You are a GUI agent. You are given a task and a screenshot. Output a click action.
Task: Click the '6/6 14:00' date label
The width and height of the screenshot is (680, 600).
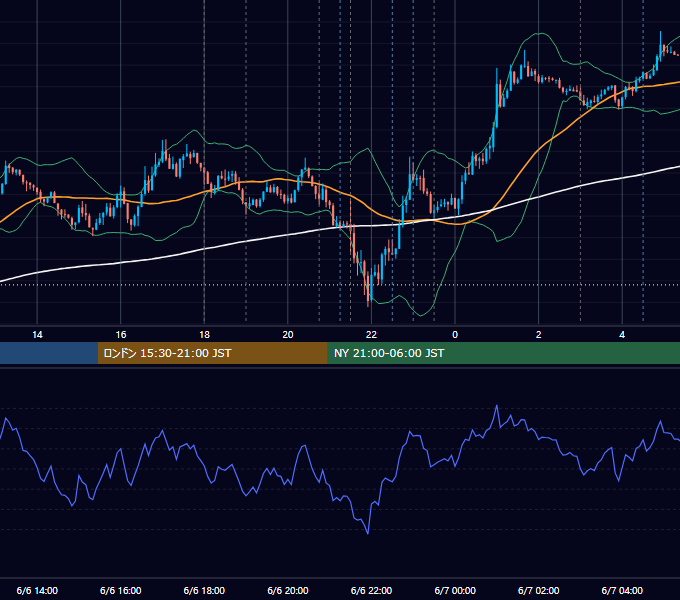pos(37,590)
